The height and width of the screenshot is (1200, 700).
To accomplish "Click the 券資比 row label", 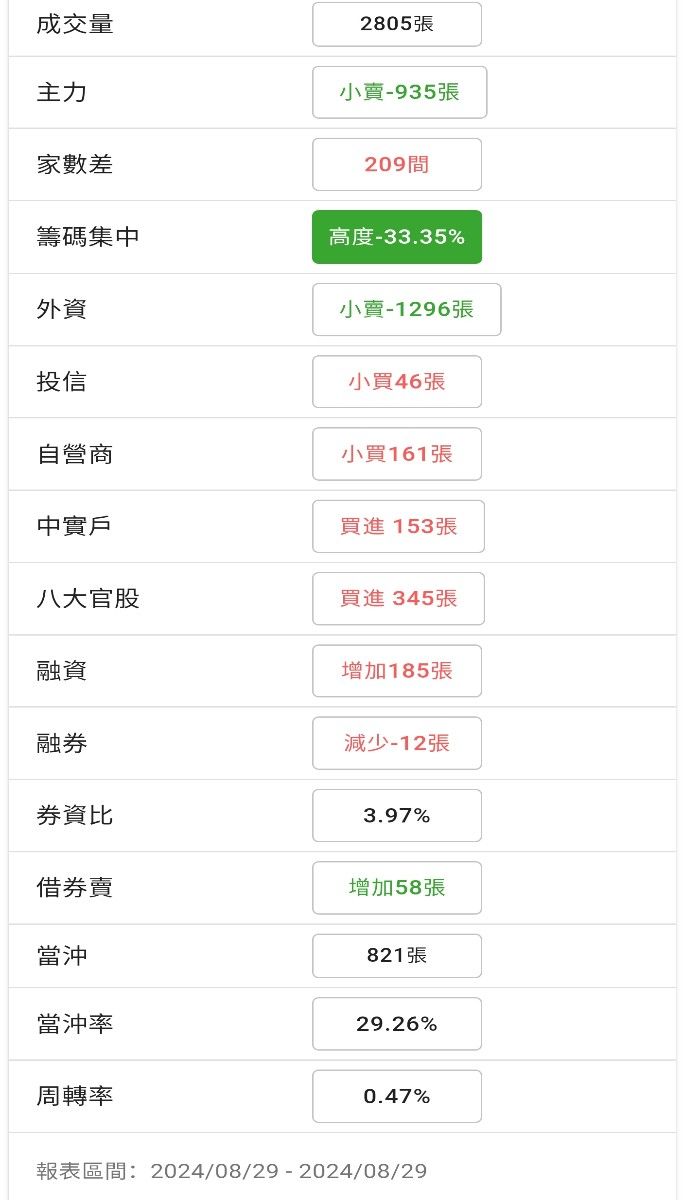I will pos(75,815).
